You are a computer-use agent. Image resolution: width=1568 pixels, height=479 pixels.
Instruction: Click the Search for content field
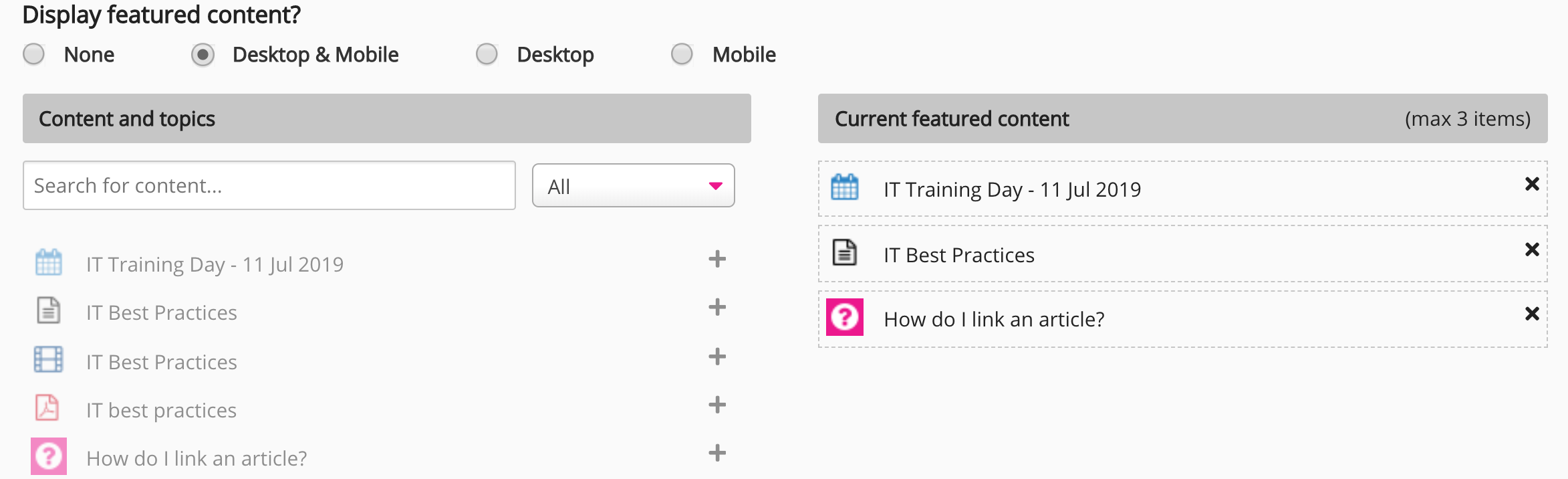269,185
